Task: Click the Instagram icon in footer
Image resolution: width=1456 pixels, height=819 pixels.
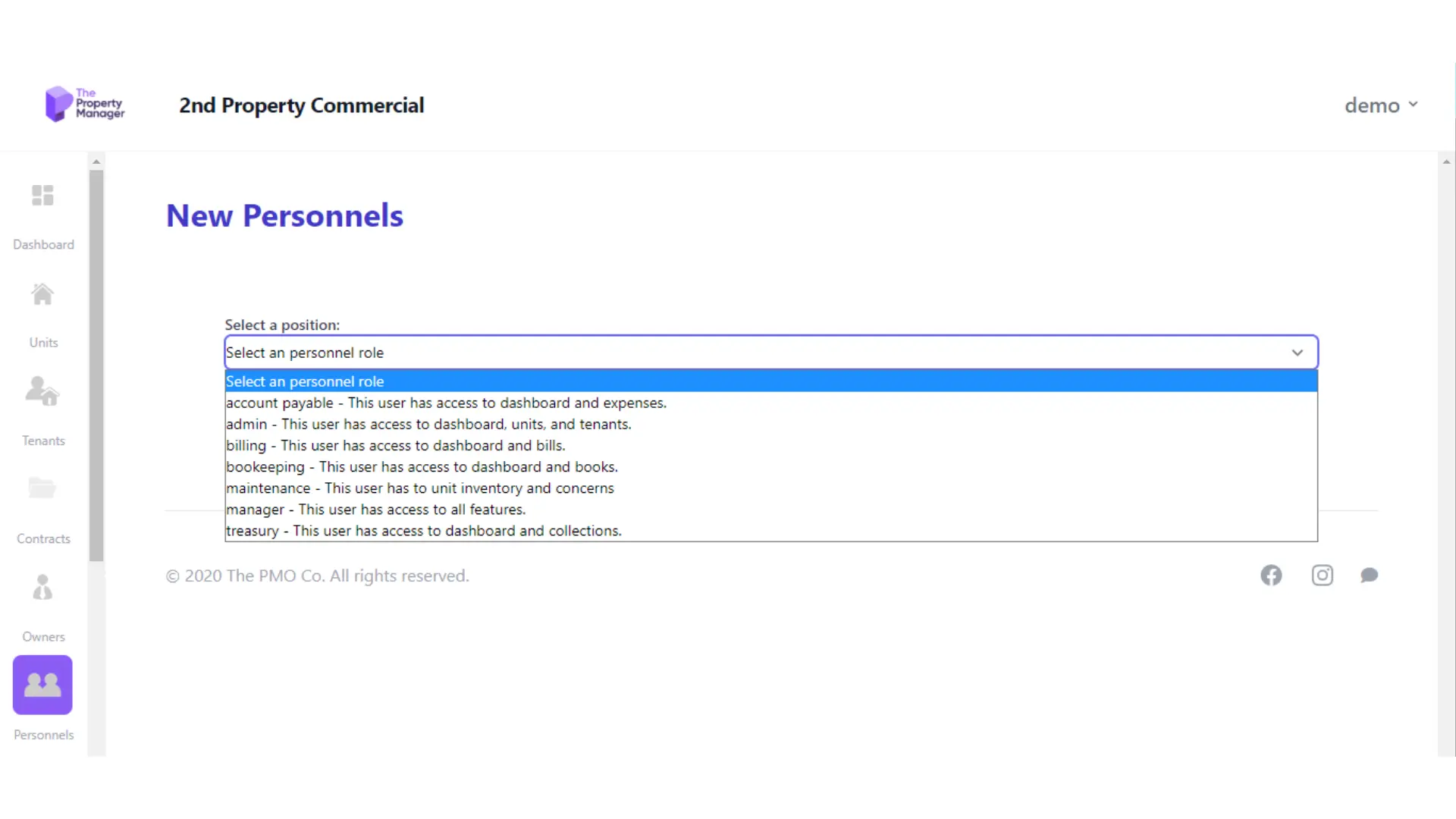Action: click(1323, 575)
